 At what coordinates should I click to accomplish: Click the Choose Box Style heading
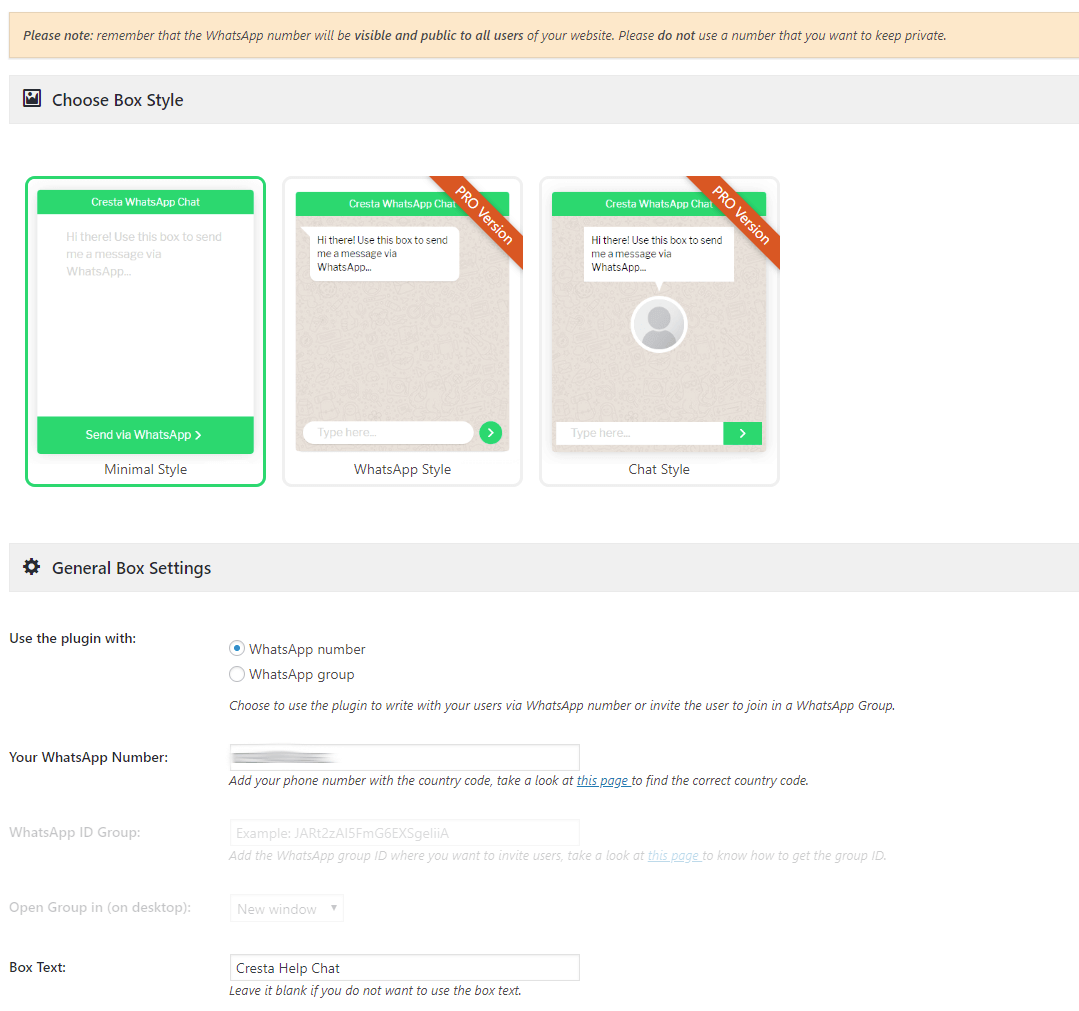(118, 100)
